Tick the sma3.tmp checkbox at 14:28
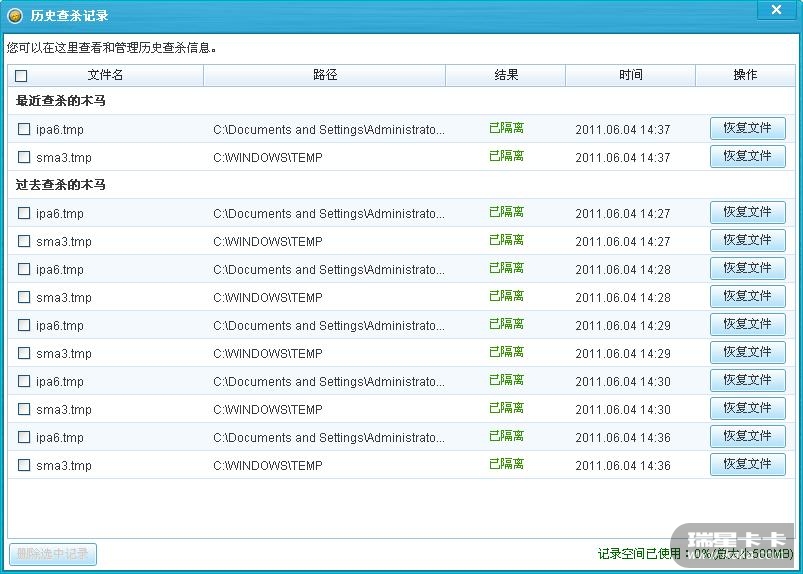The width and height of the screenshot is (803, 574). tap(24, 297)
